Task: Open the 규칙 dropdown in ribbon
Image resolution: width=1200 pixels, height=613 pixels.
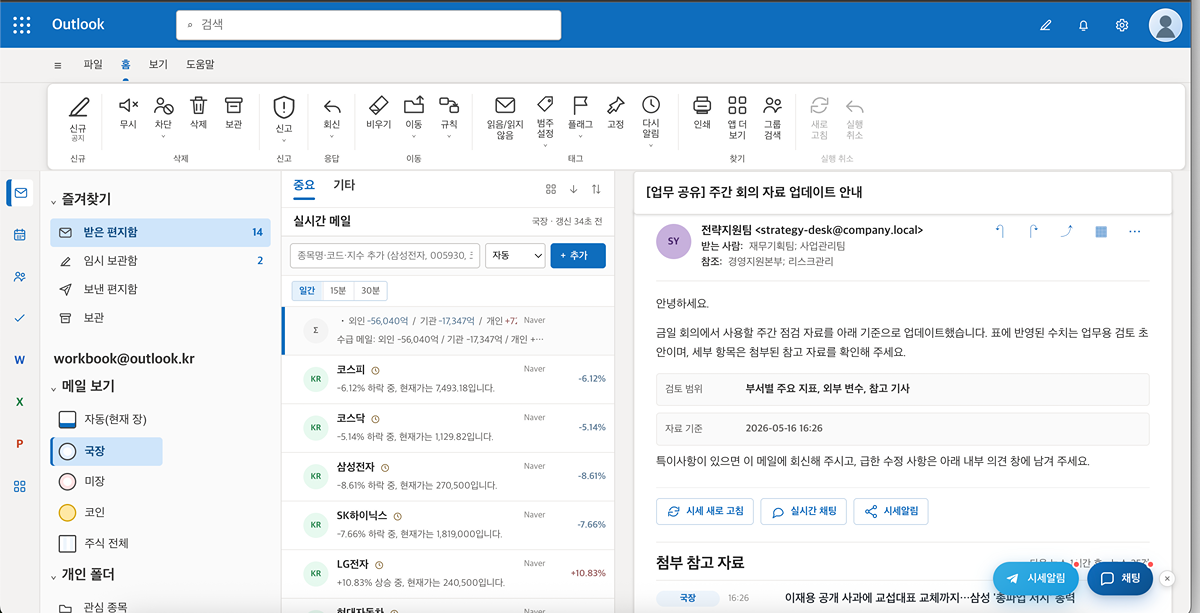Action: coord(449,137)
